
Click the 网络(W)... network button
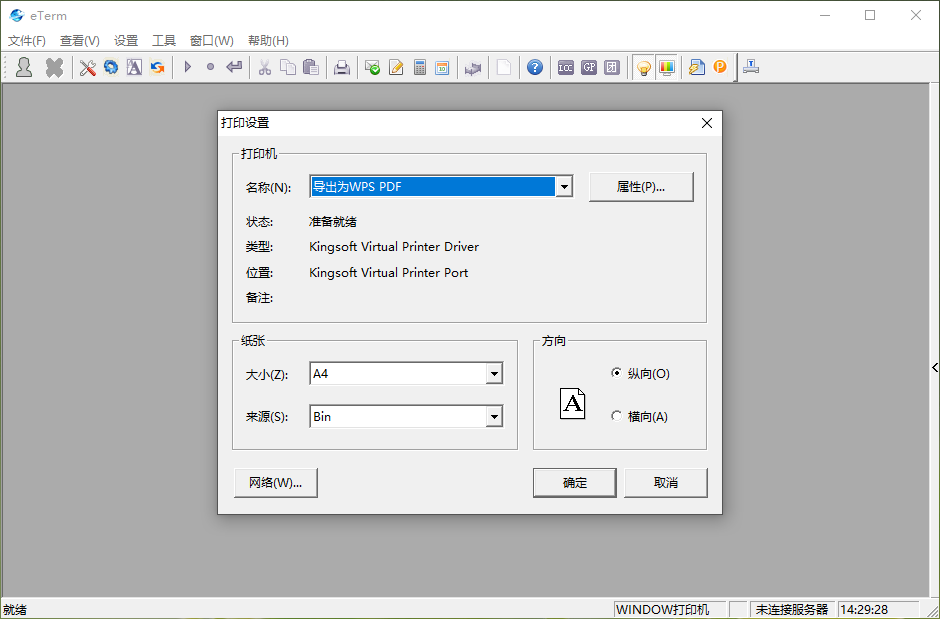tap(276, 483)
